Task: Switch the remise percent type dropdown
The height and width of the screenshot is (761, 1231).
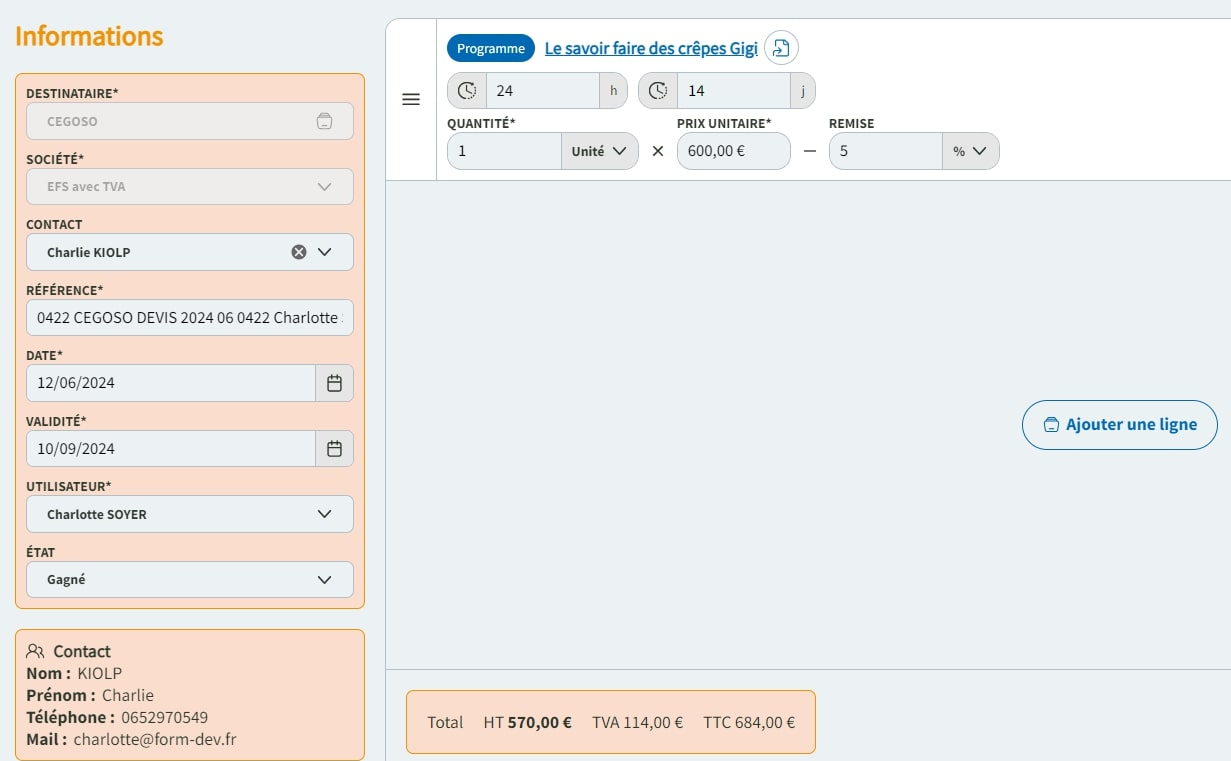Action: (969, 151)
